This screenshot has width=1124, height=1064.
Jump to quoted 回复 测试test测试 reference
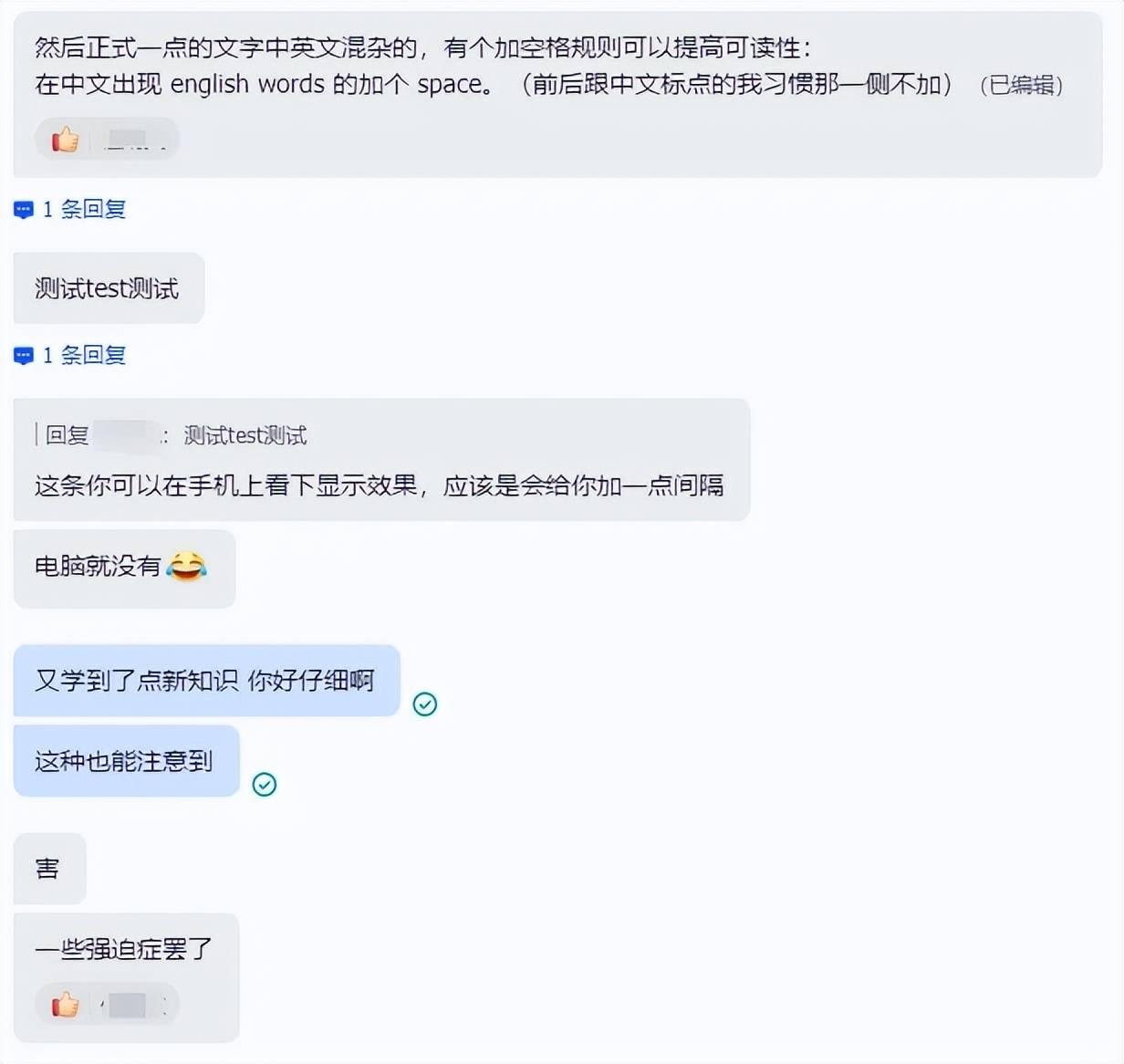[x=245, y=436]
